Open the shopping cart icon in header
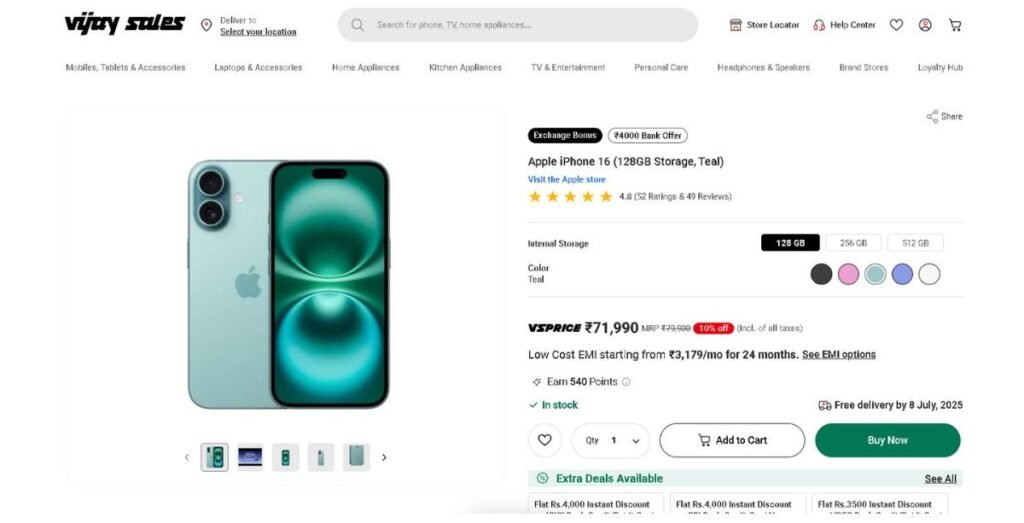The image size is (1024, 523). tap(955, 25)
